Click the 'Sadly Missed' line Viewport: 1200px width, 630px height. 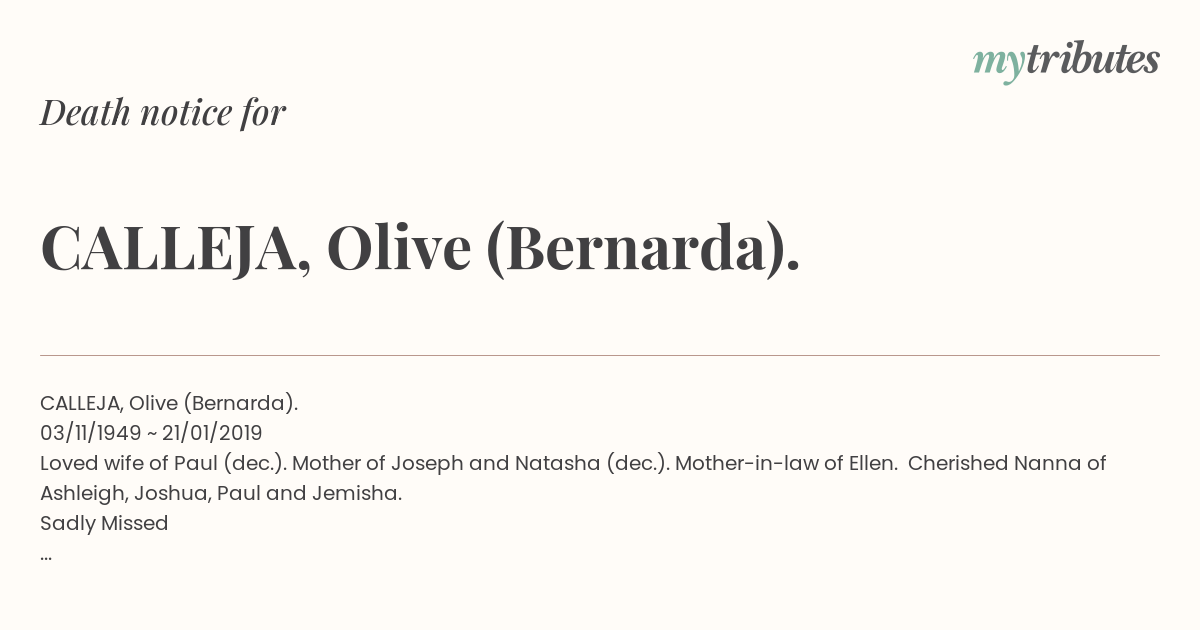point(104,523)
